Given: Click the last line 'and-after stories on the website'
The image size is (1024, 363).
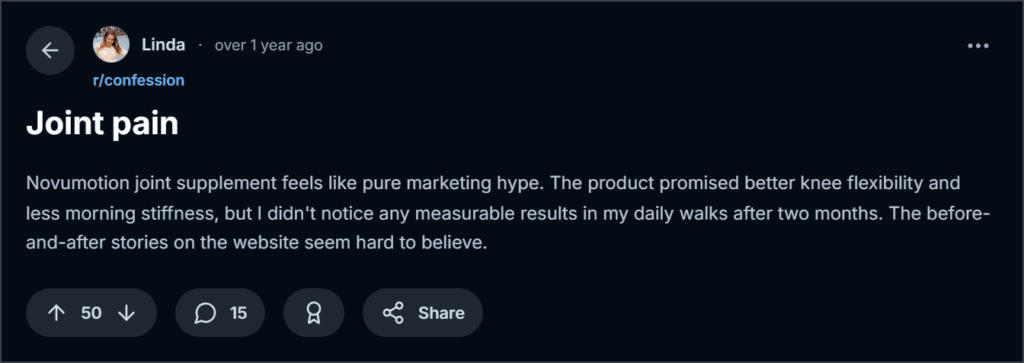Looking at the screenshot, I should click(257, 244).
